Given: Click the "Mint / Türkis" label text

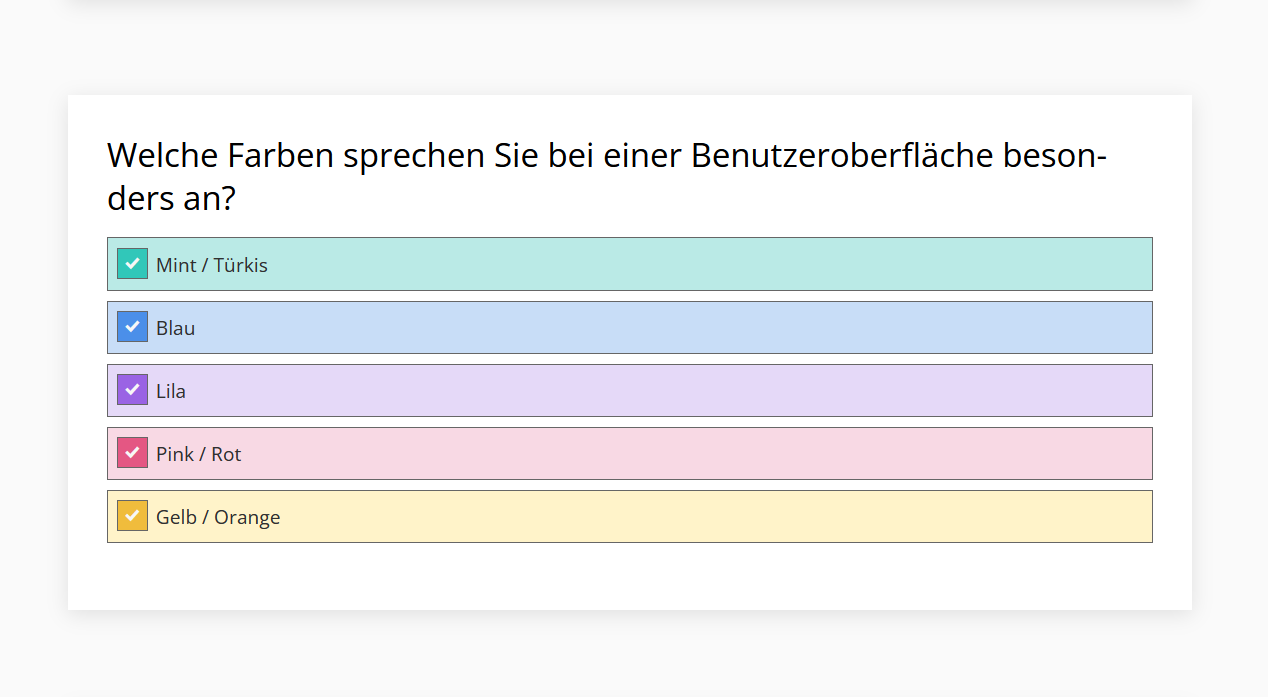Looking at the screenshot, I should 212,265.
